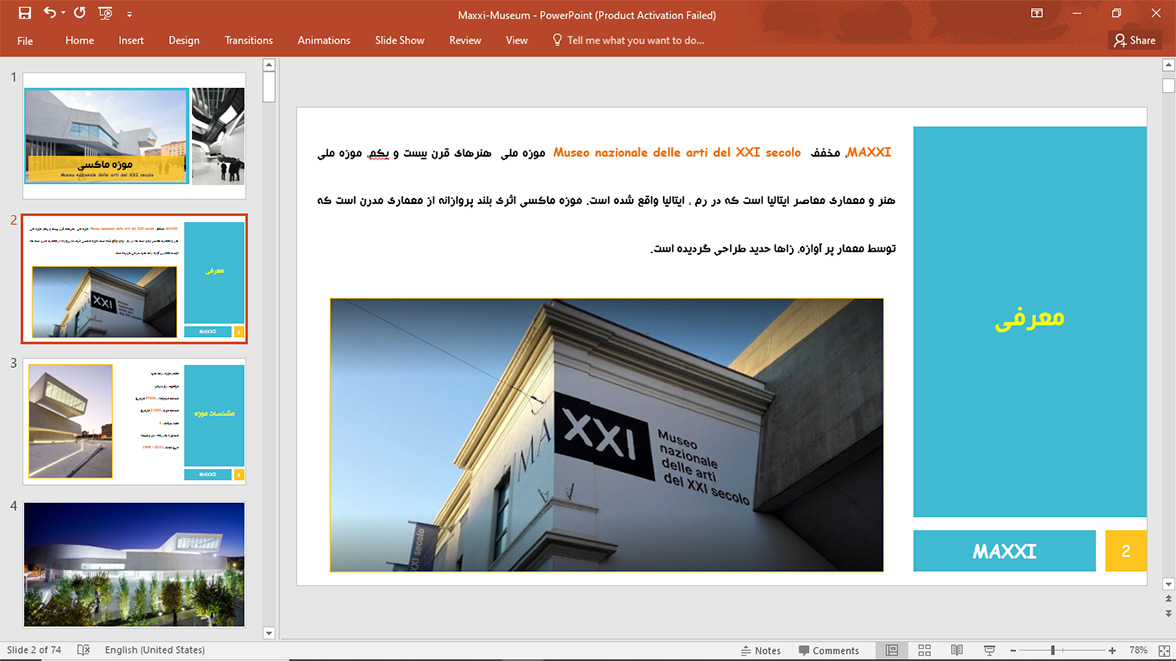The image size is (1176, 661).
Task: Click the main editing area scroll-down arrow
Action: [x=1168, y=584]
